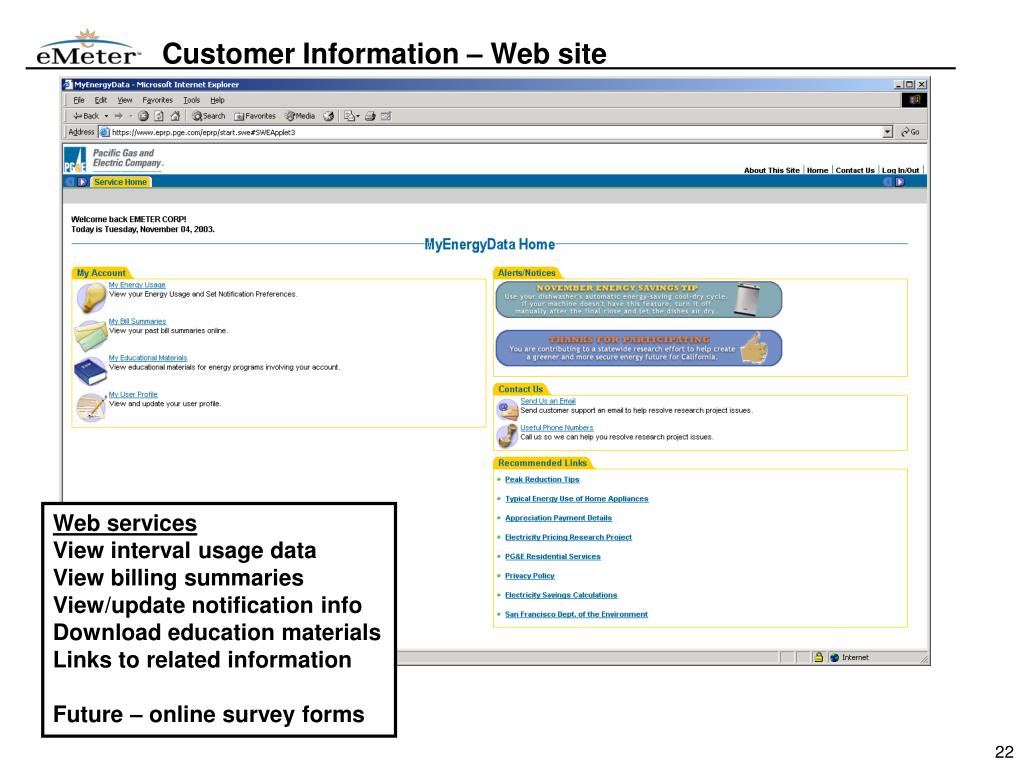Click the History icon in the toolbar
Viewport: 1024px width, 768px height.
click(328, 116)
